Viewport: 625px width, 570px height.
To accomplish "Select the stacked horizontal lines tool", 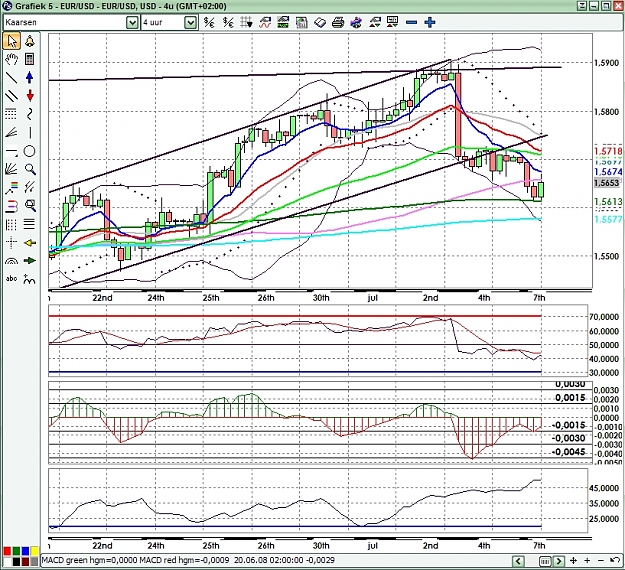I will point(29,224).
